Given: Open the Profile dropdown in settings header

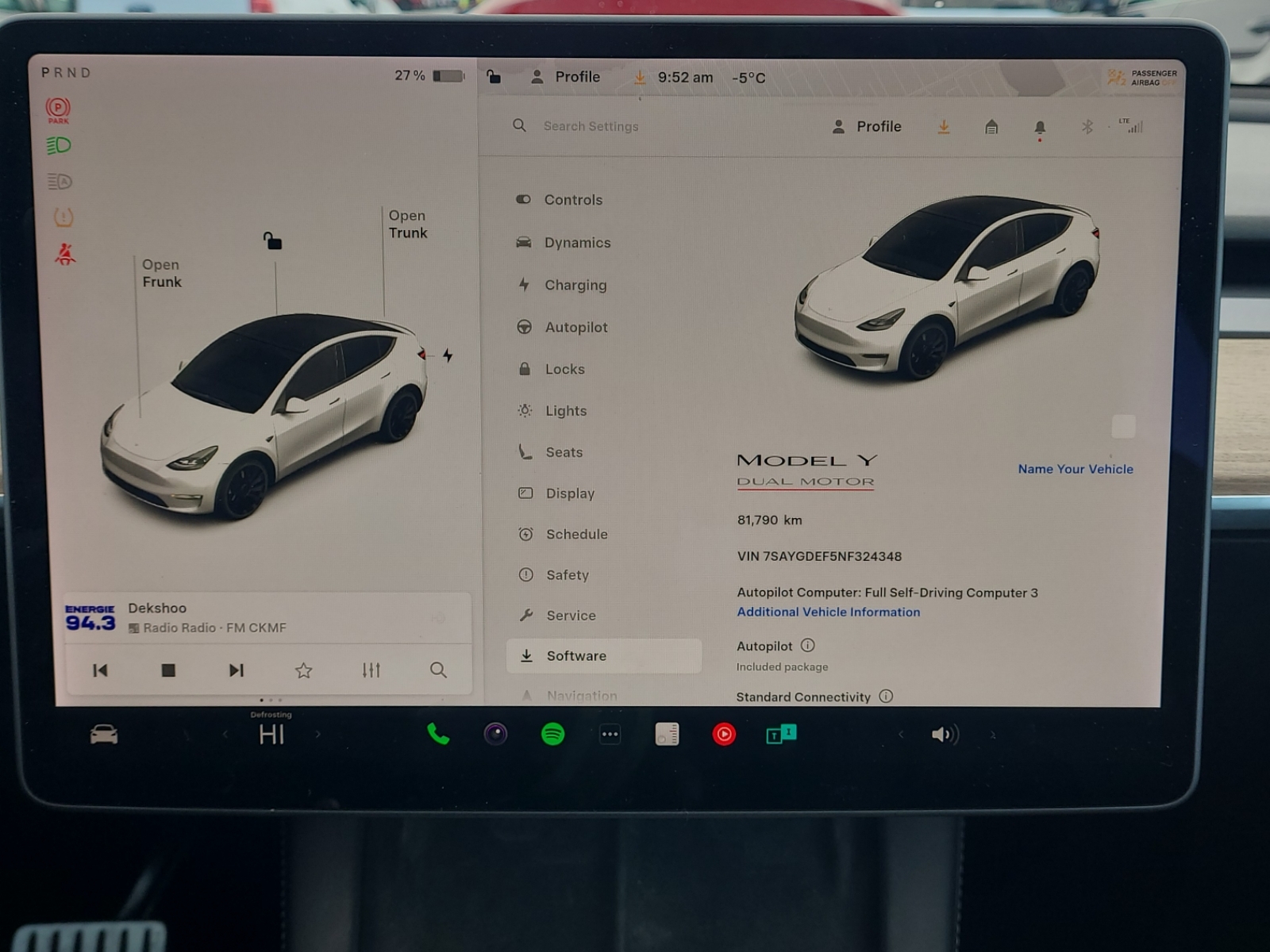Looking at the screenshot, I should (867, 127).
